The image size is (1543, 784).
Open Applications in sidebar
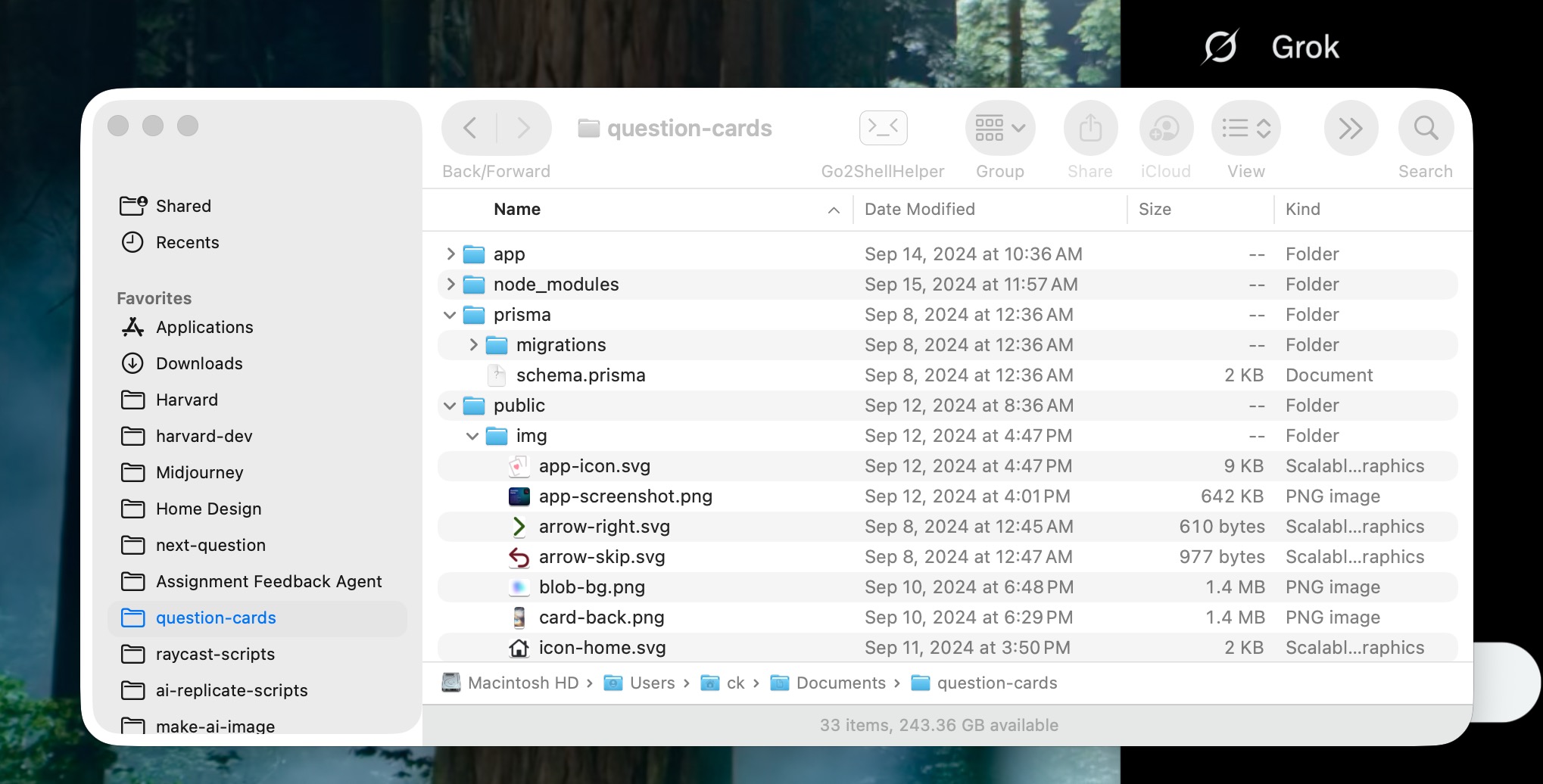[257, 327]
